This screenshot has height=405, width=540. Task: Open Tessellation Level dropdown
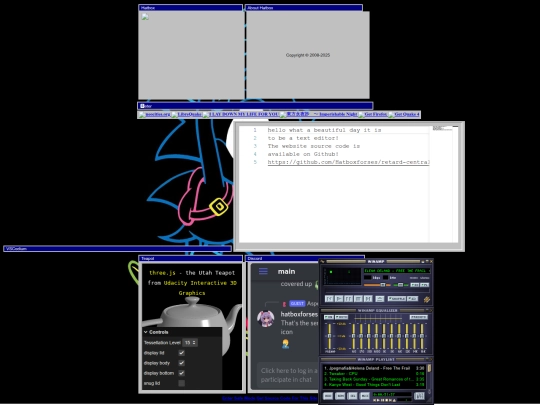190,343
